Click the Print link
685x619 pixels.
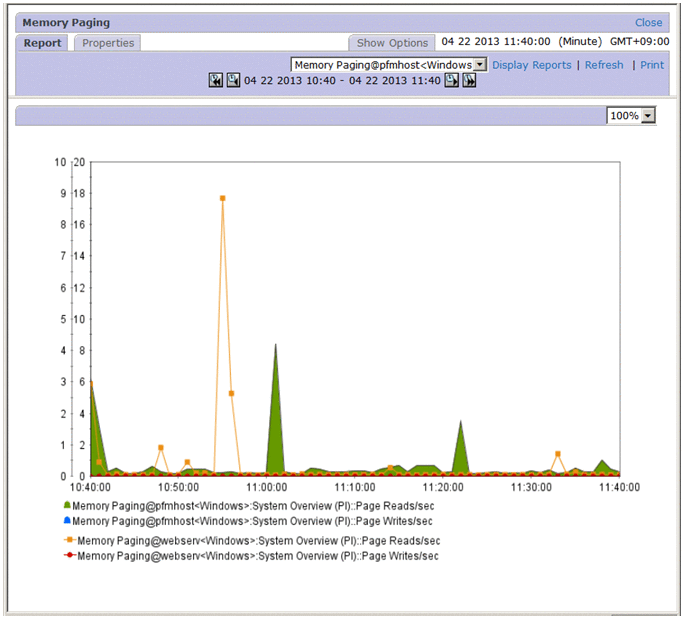(x=652, y=65)
